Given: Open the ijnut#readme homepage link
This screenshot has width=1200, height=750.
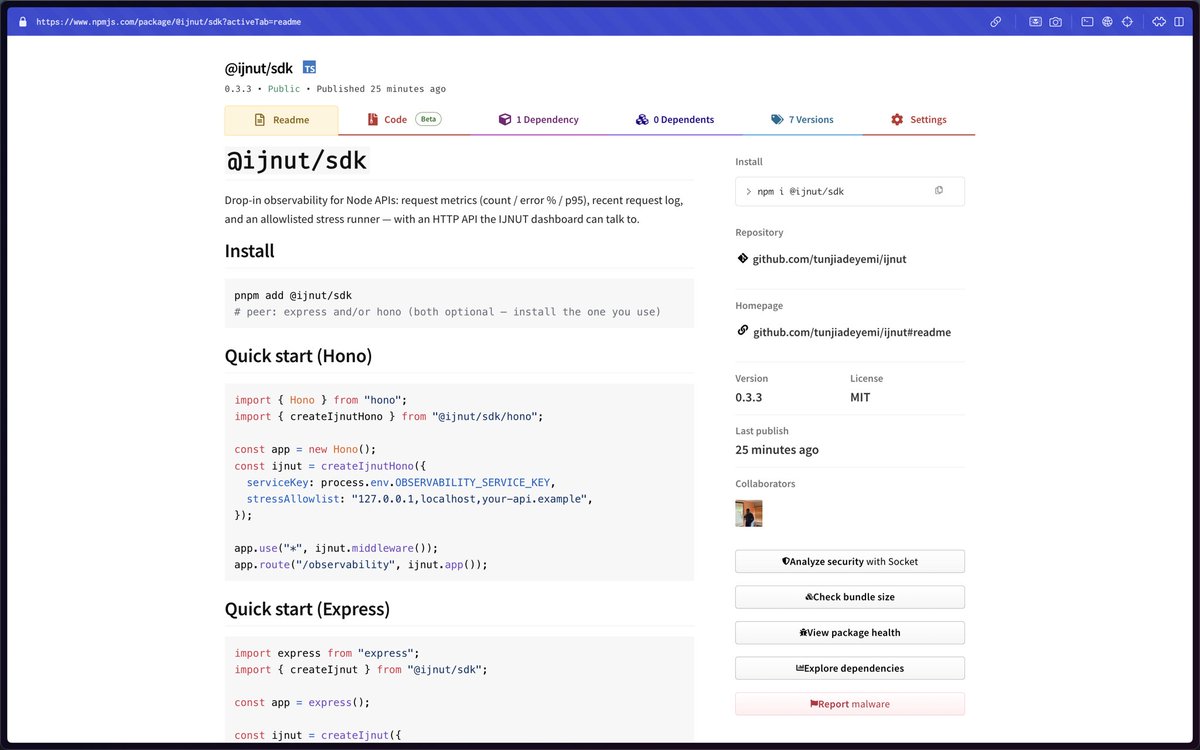Looking at the screenshot, I should pyautogui.click(x=852, y=332).
